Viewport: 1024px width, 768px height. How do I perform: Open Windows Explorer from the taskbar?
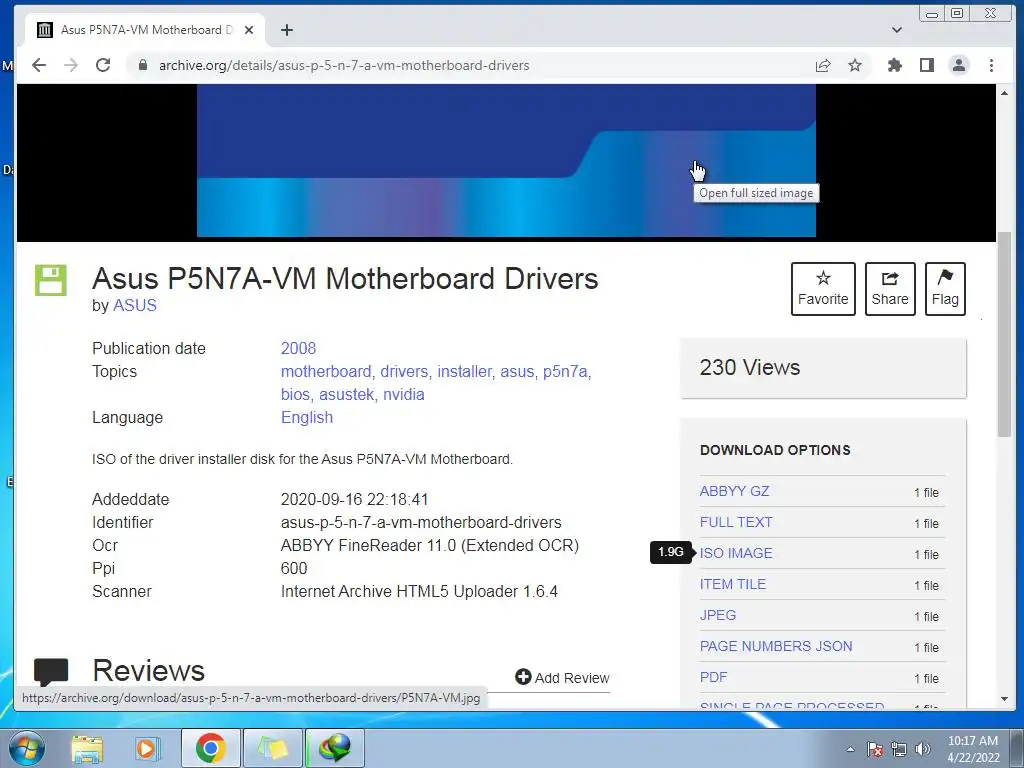tap(87, 748)
